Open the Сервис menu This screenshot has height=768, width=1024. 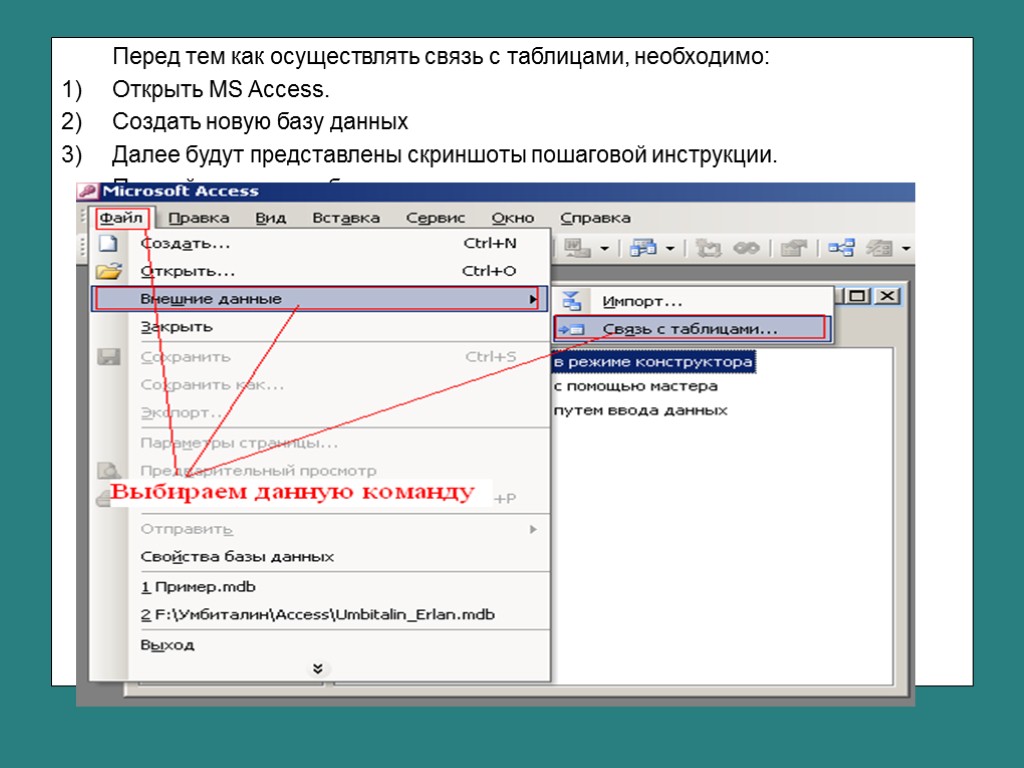[435, 217]
